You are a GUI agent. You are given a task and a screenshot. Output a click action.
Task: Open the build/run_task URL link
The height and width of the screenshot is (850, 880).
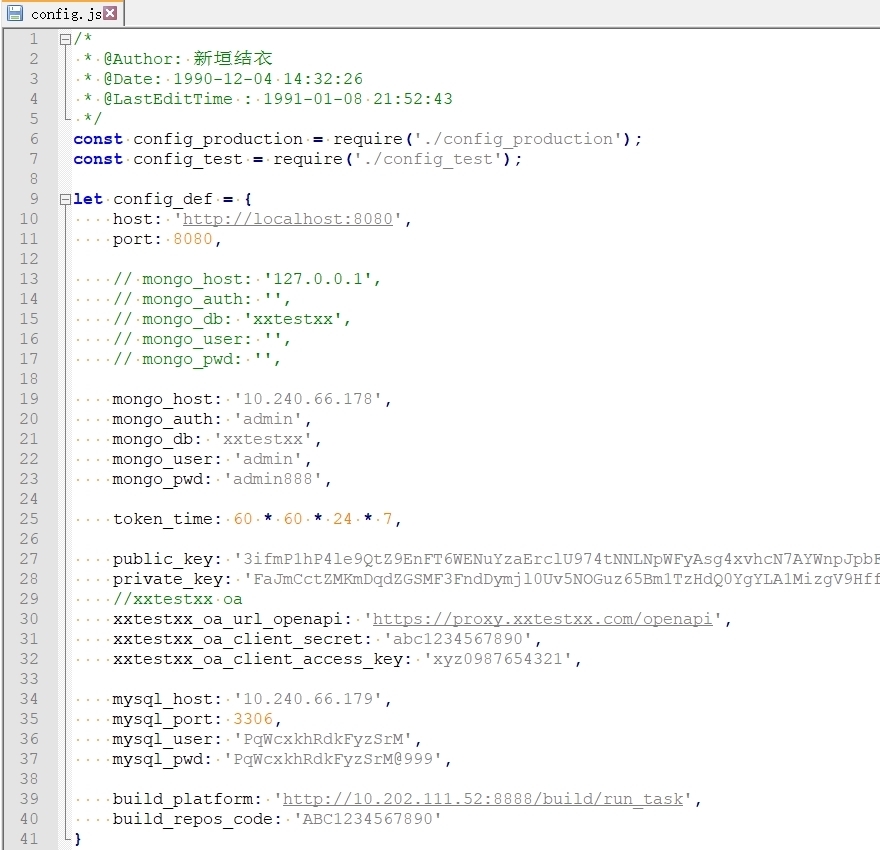coord(483,799)
